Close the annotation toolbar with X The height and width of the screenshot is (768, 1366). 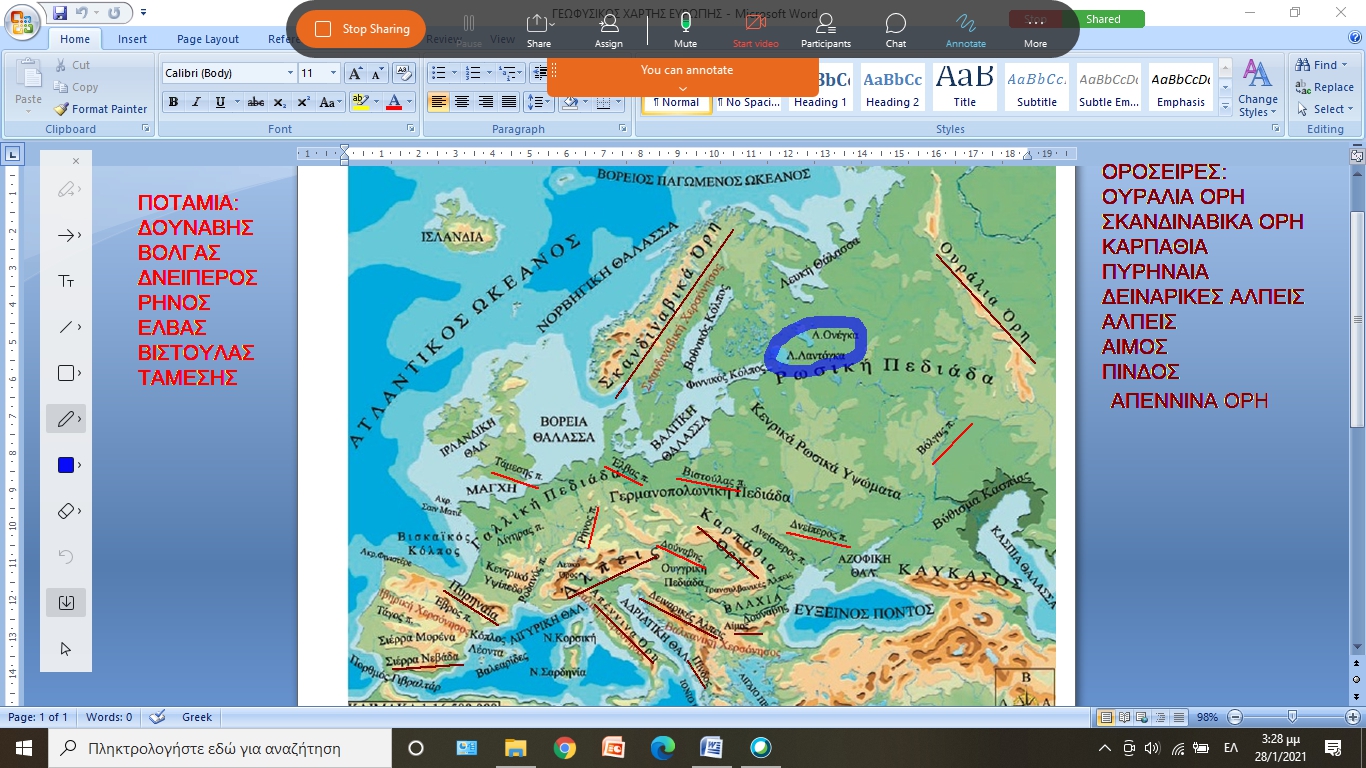(x=76, y=161)
